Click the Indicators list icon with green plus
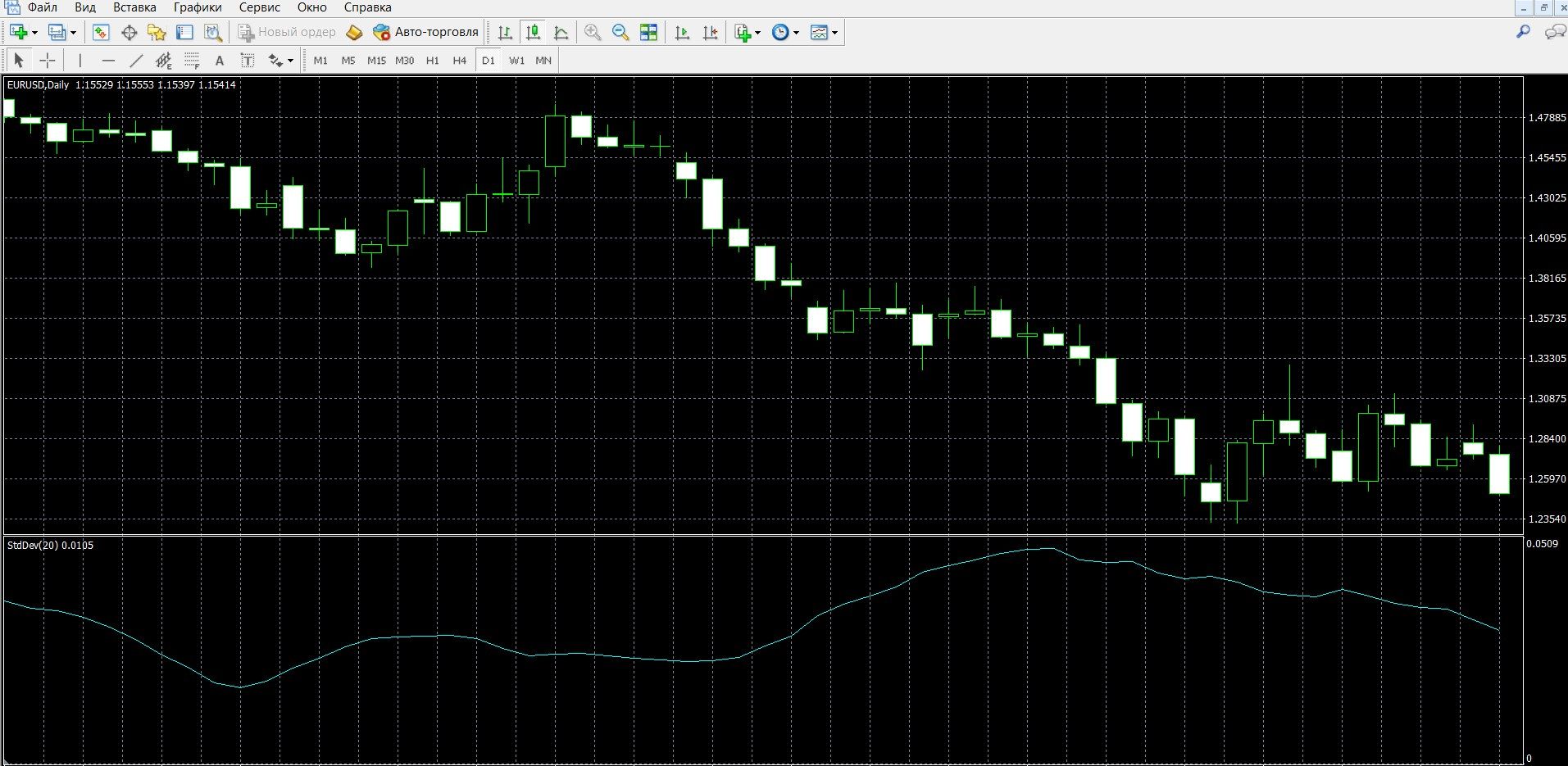 click(743, 32)
